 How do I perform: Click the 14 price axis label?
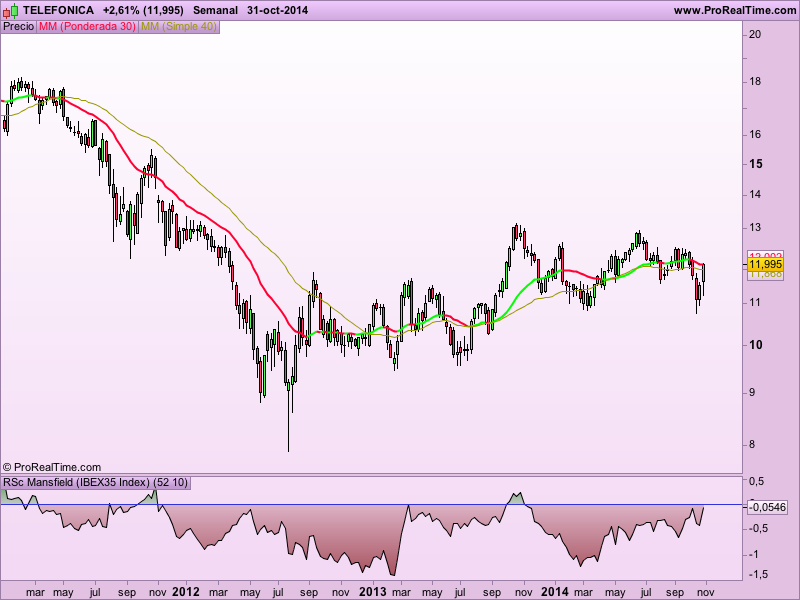tap(755, 194)
